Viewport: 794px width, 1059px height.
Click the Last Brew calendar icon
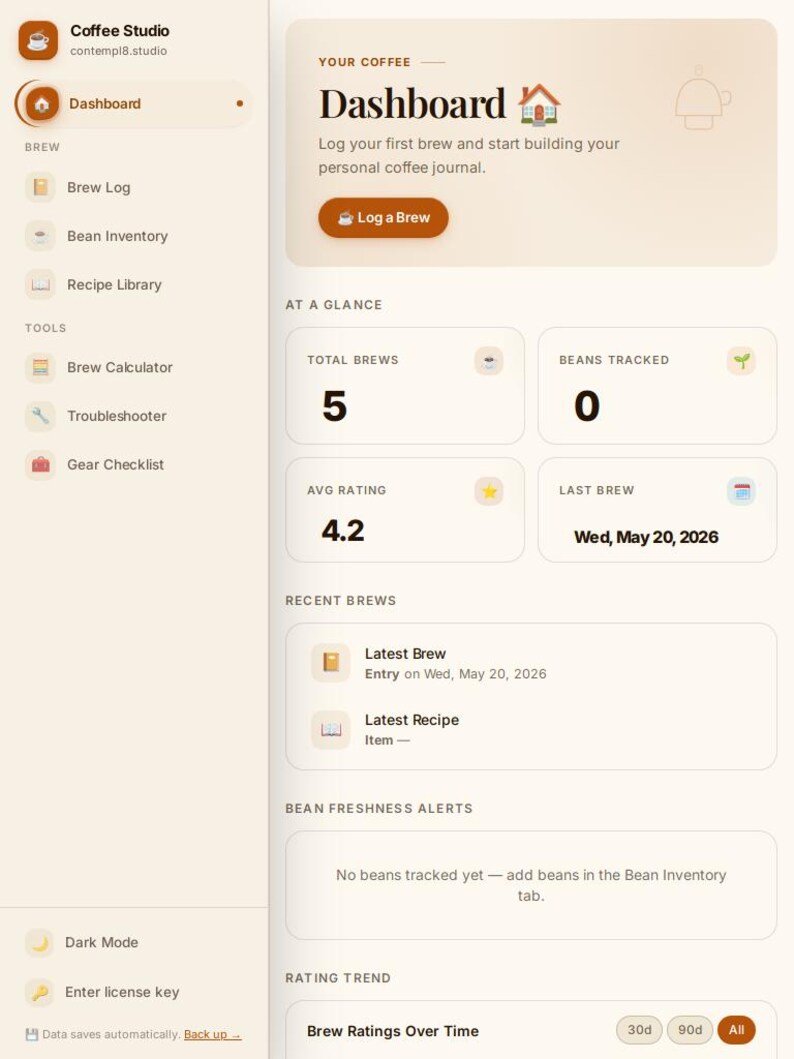(741, 491)
